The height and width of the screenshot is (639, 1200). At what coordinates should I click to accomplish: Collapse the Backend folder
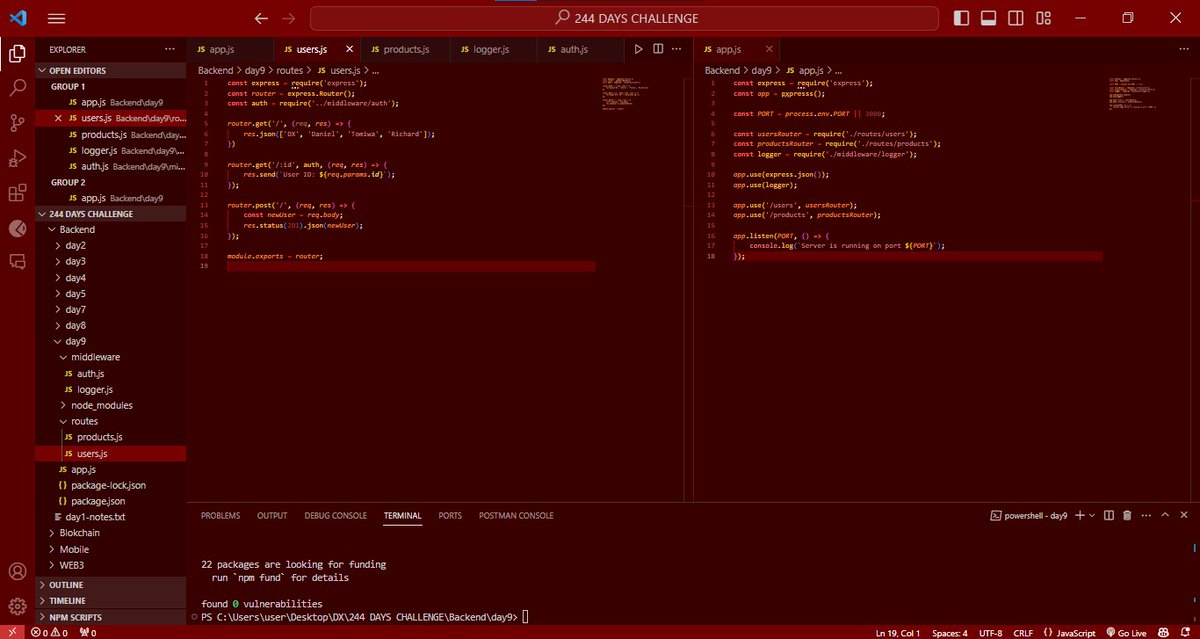110,229
